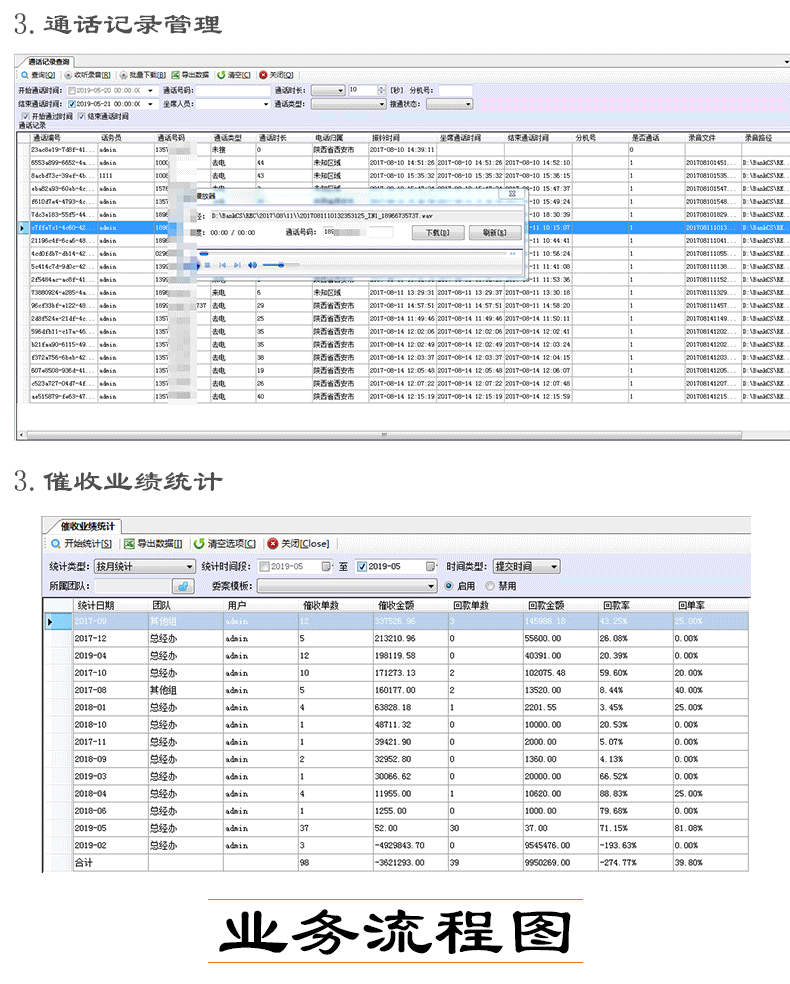
Task: Click 开始统计[S] toolbar button label
Action: coord(88,543)
